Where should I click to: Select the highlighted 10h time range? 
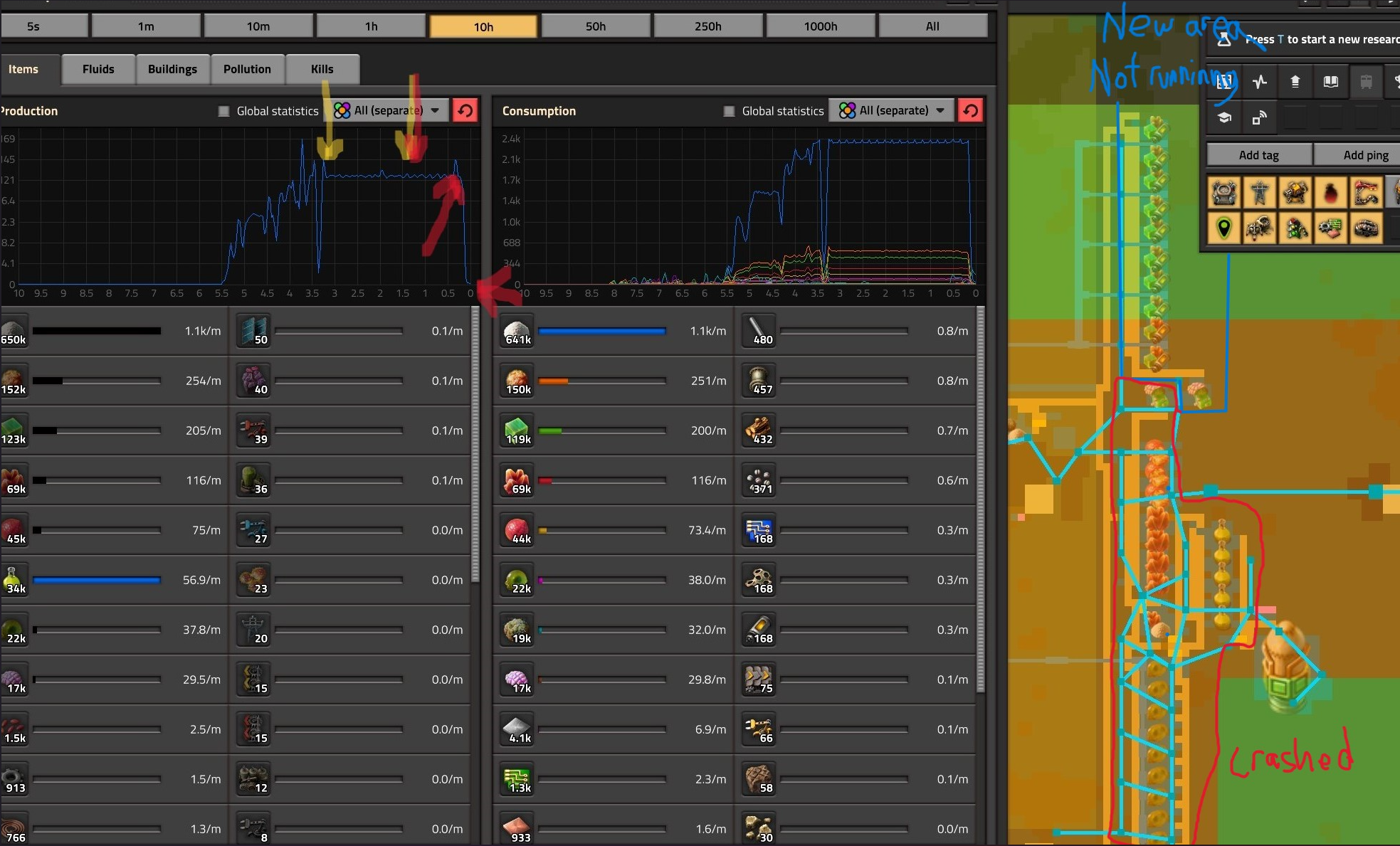[x=483, y=26]
